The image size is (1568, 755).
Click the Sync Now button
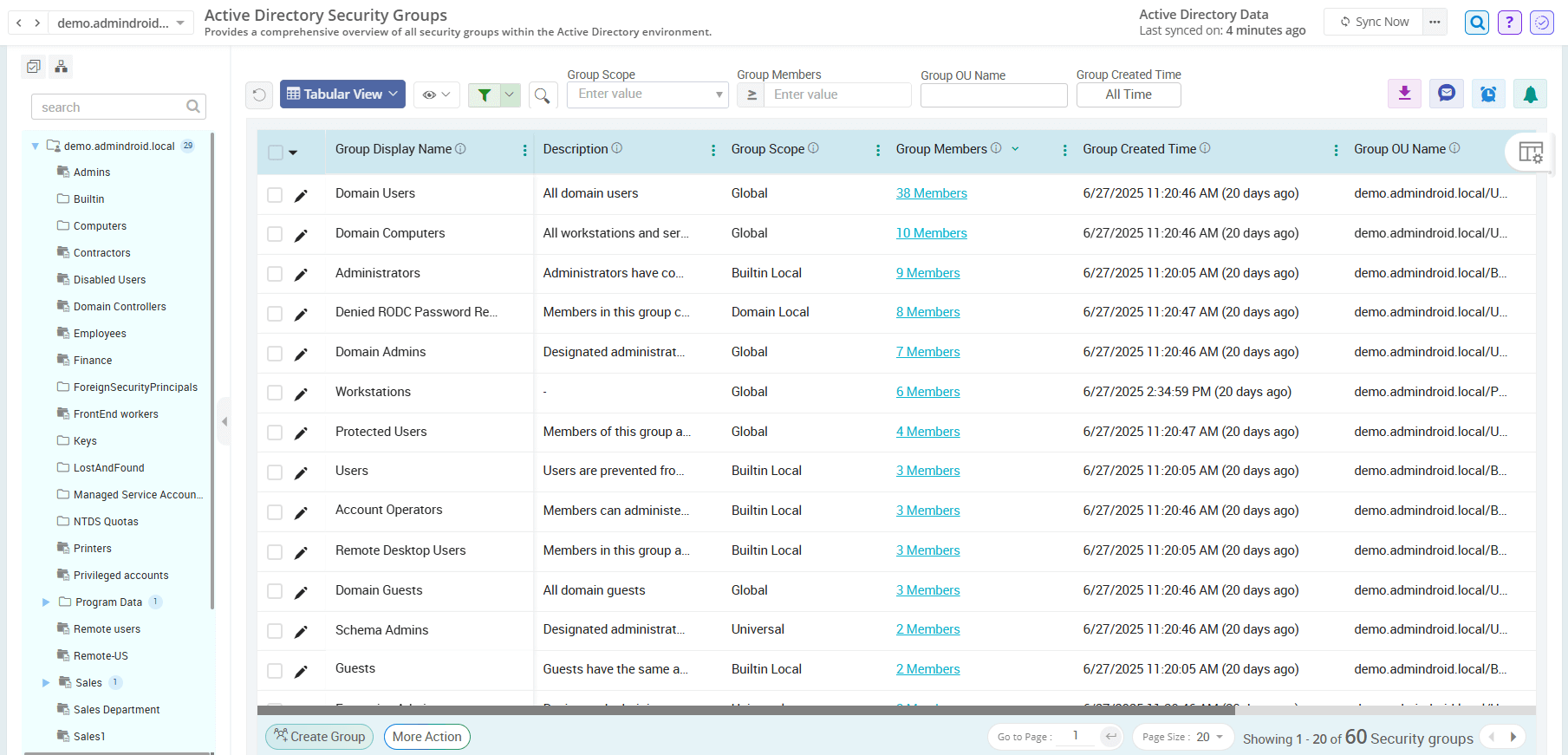coord(1374,22)
